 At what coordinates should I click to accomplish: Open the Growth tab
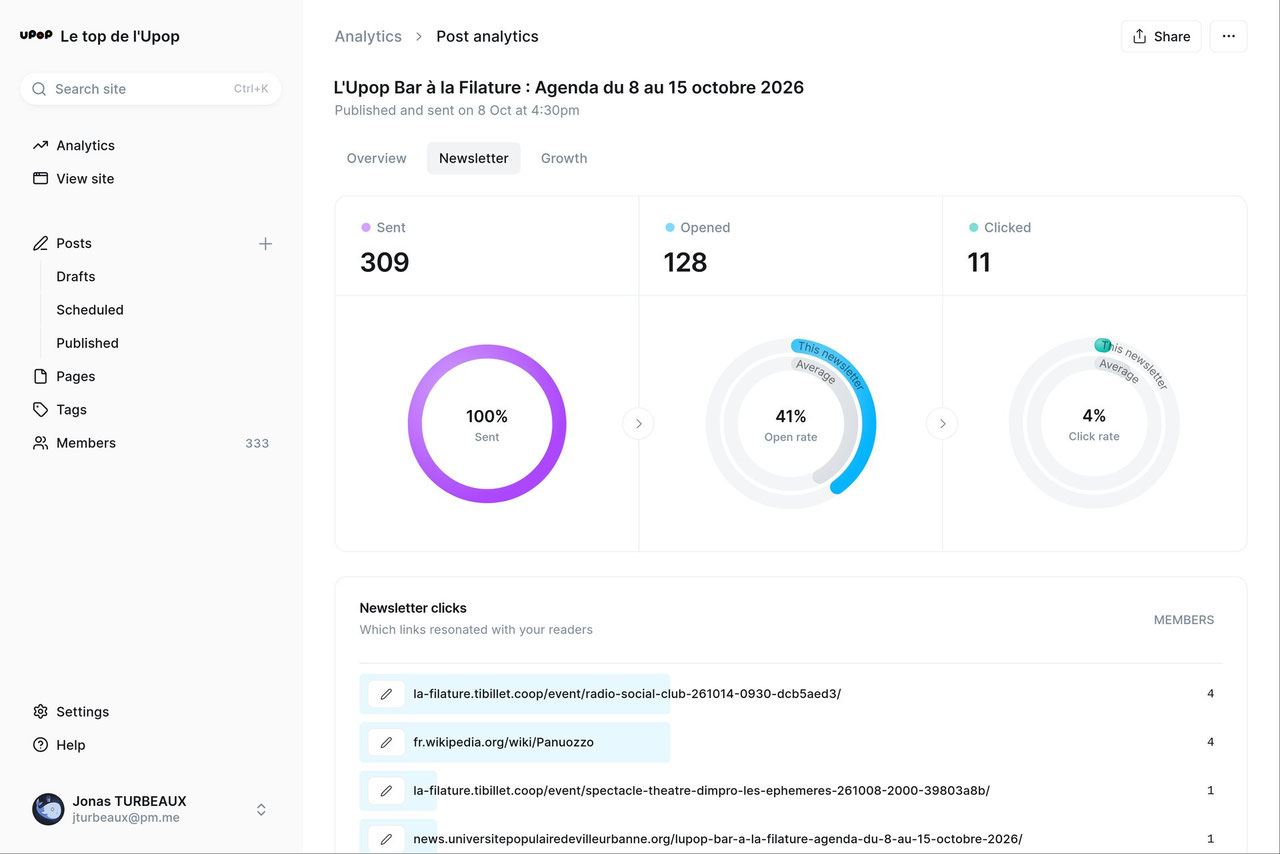(x=564, y=158)
